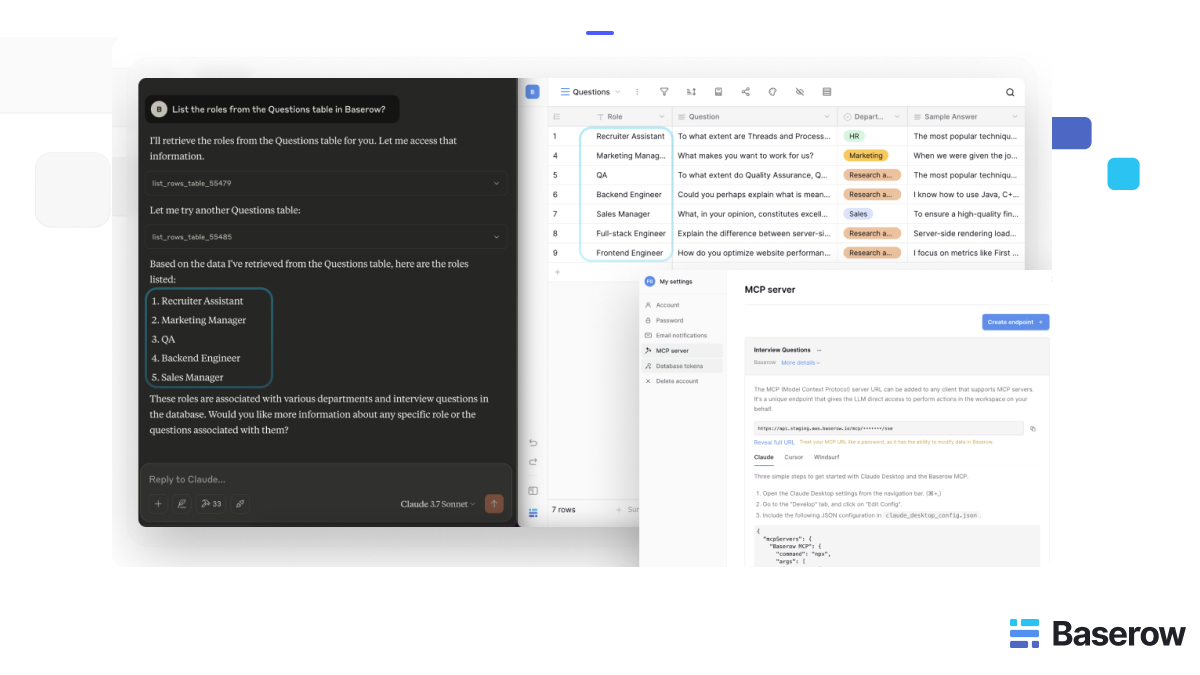Add new row with plus icon in grid
The image size is (1200, 675).
pos(557,272)
